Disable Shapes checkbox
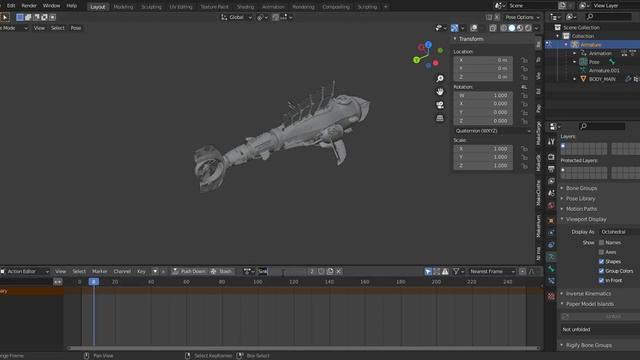Screen dimensions: 640x360 pyautogui.click(x=601, y=262)
